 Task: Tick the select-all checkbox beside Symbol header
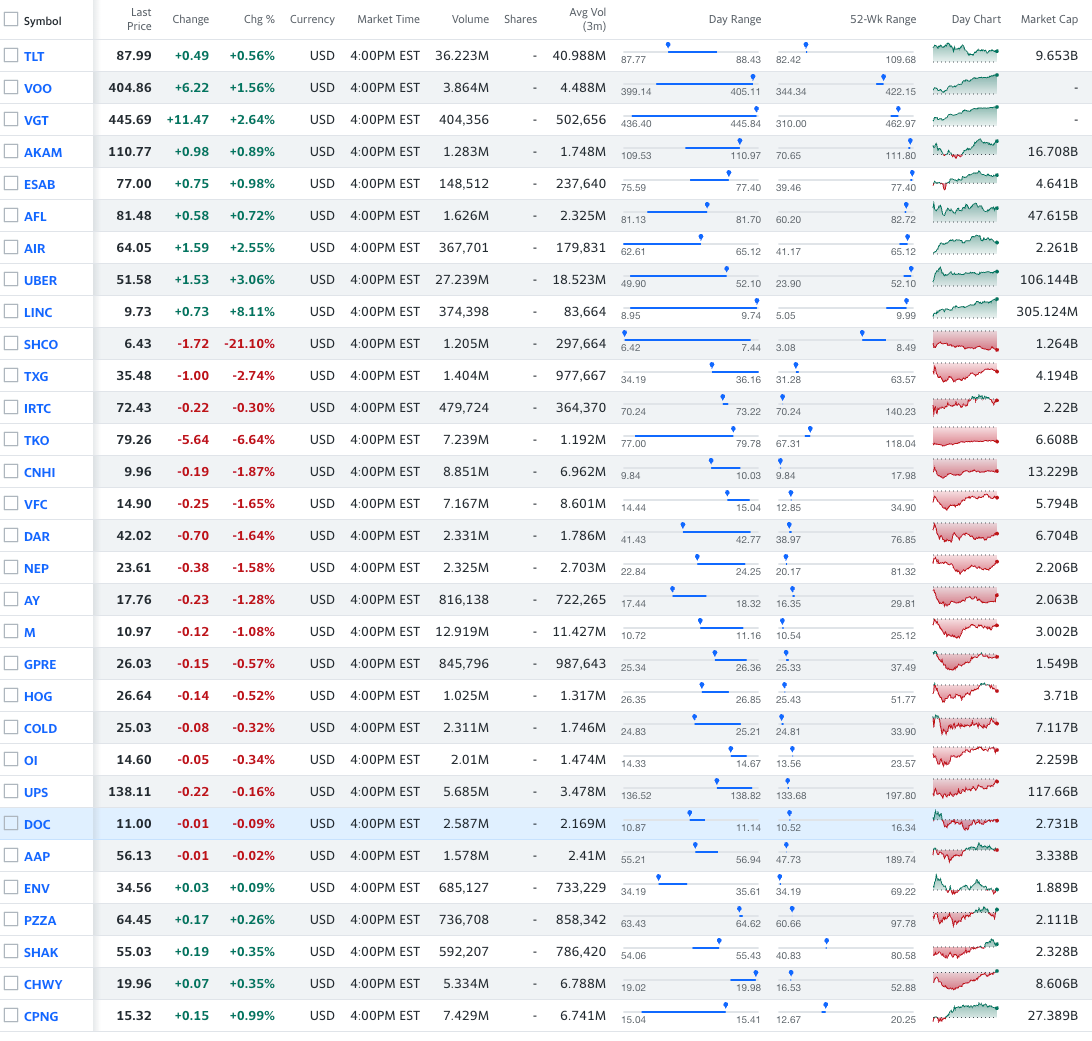pos(10,19)
